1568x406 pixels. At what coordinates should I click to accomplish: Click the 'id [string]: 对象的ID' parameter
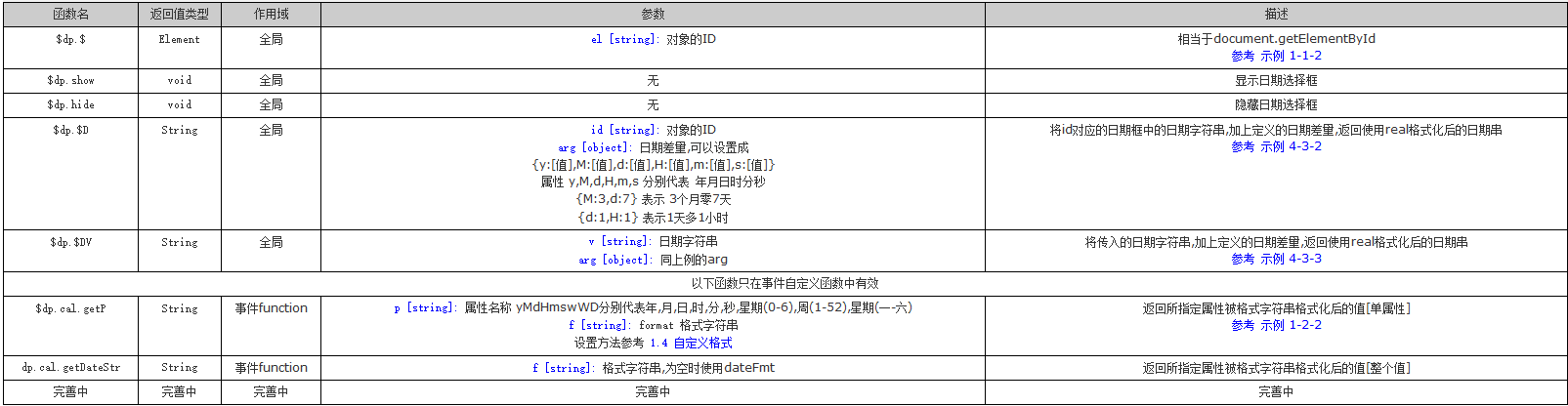point(653,130)
